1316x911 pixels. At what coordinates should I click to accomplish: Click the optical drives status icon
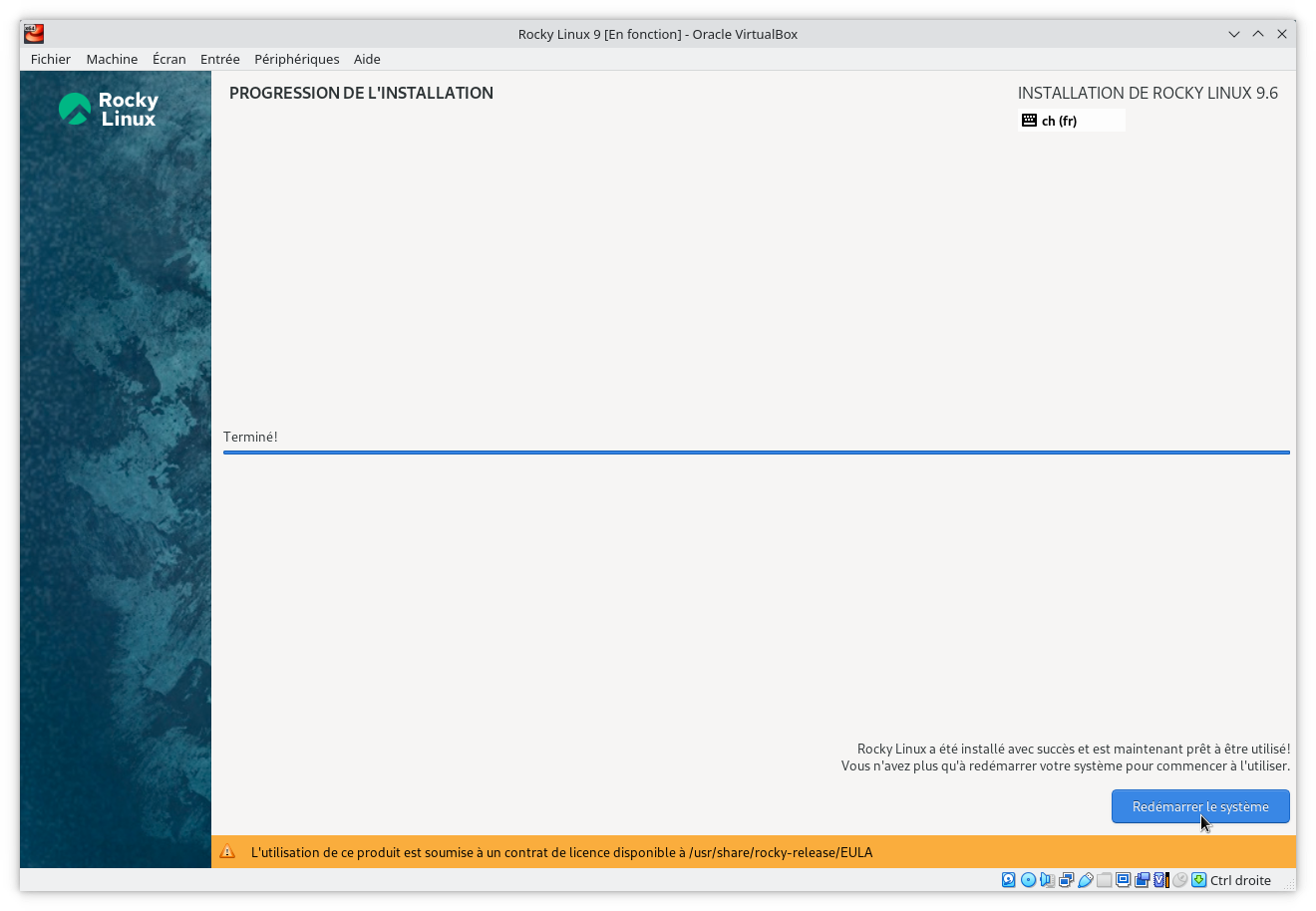[x=1027, y=880]
